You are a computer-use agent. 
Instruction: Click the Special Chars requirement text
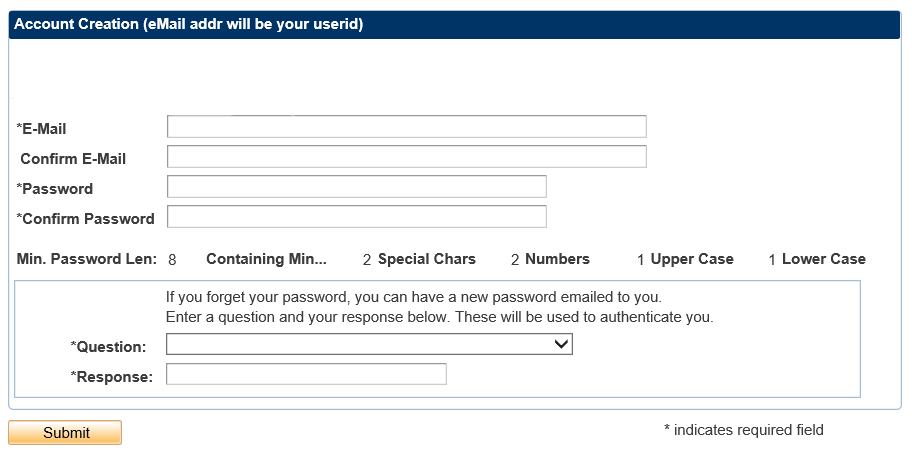click(x=427, y=259)
